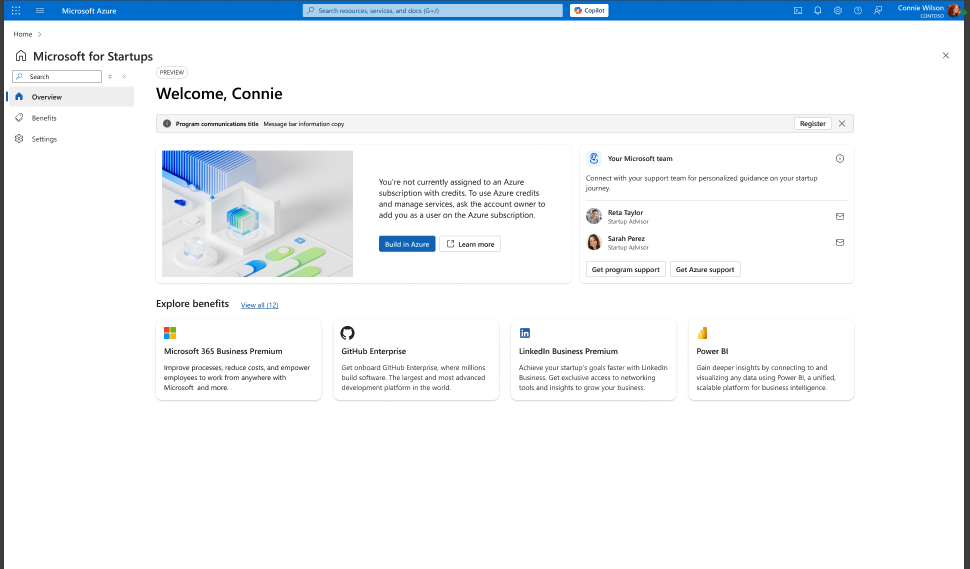This screenshot has height=569, width=970.
Task: Go to the Home breadcrumb
Action: [23, 34]
